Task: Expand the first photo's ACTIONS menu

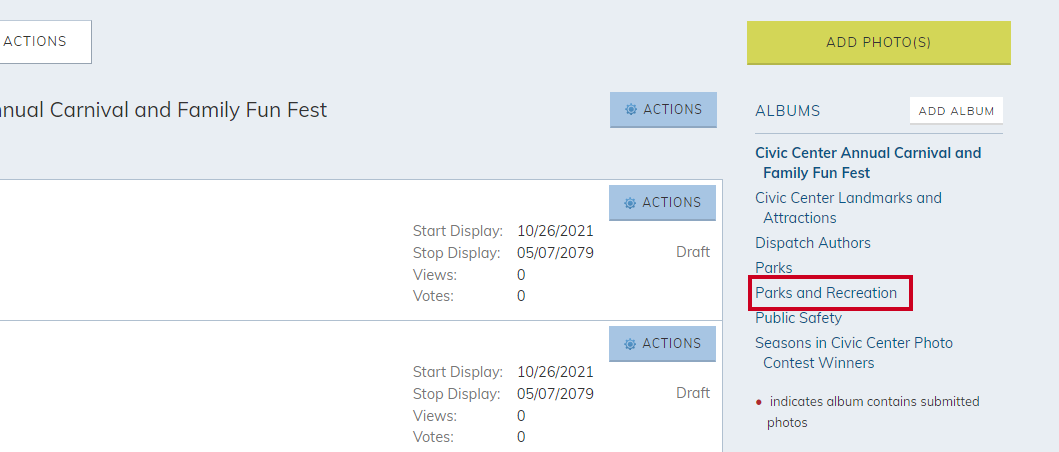Action: click(663, 203)
